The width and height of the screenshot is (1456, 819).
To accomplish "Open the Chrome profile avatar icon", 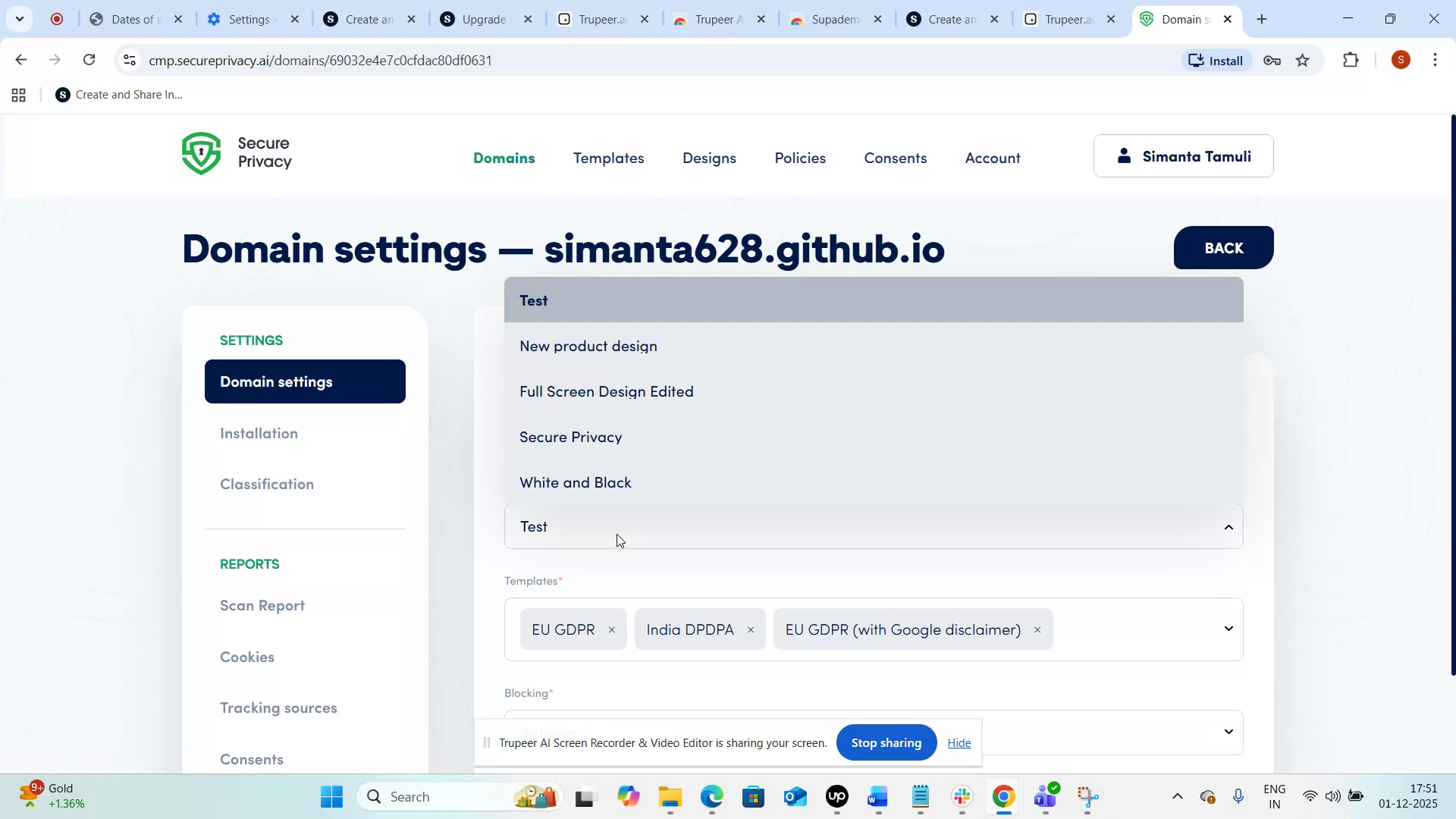I will coord(1401,60).
